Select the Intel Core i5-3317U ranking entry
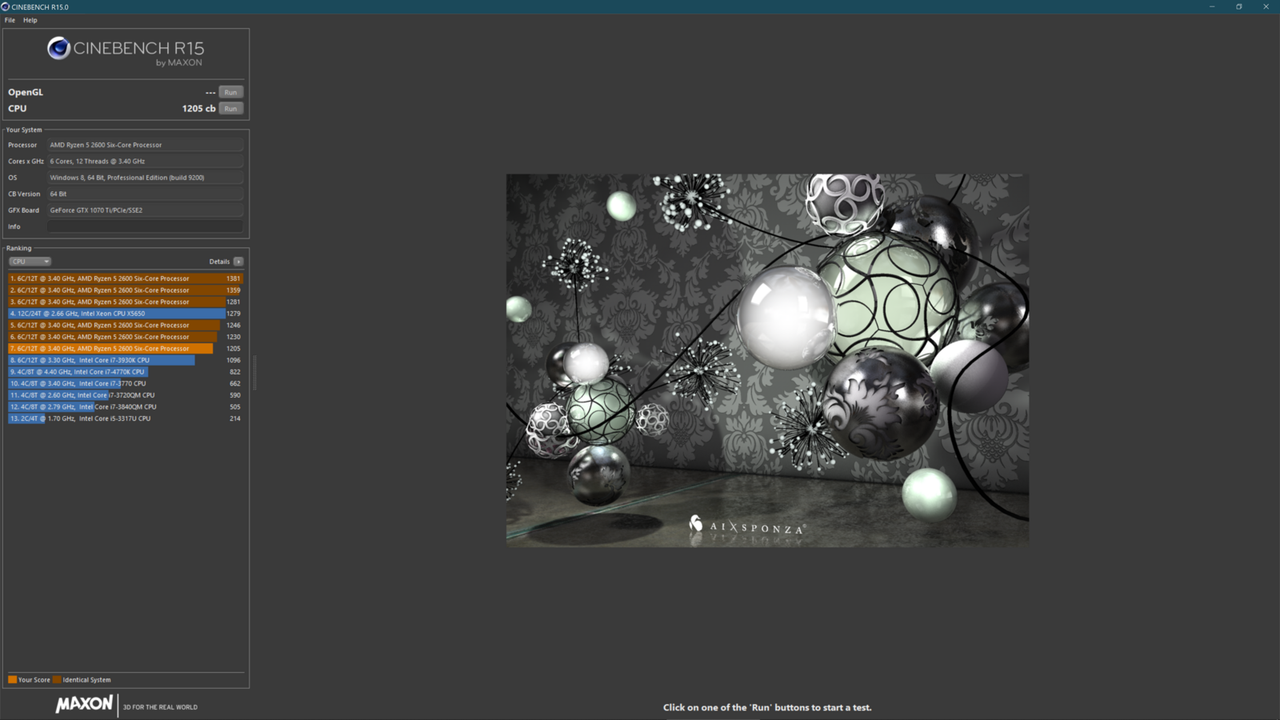 click(126, 418)
